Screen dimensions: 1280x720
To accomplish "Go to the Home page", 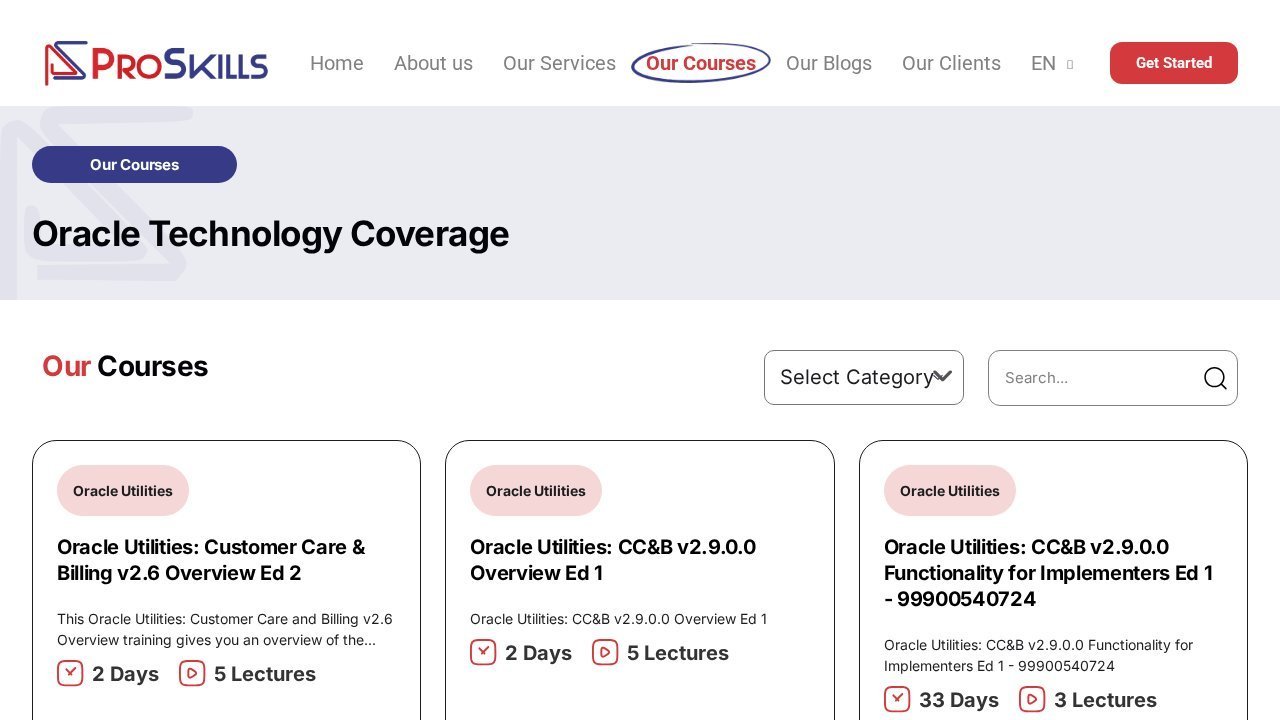I will tap(337, 63).
